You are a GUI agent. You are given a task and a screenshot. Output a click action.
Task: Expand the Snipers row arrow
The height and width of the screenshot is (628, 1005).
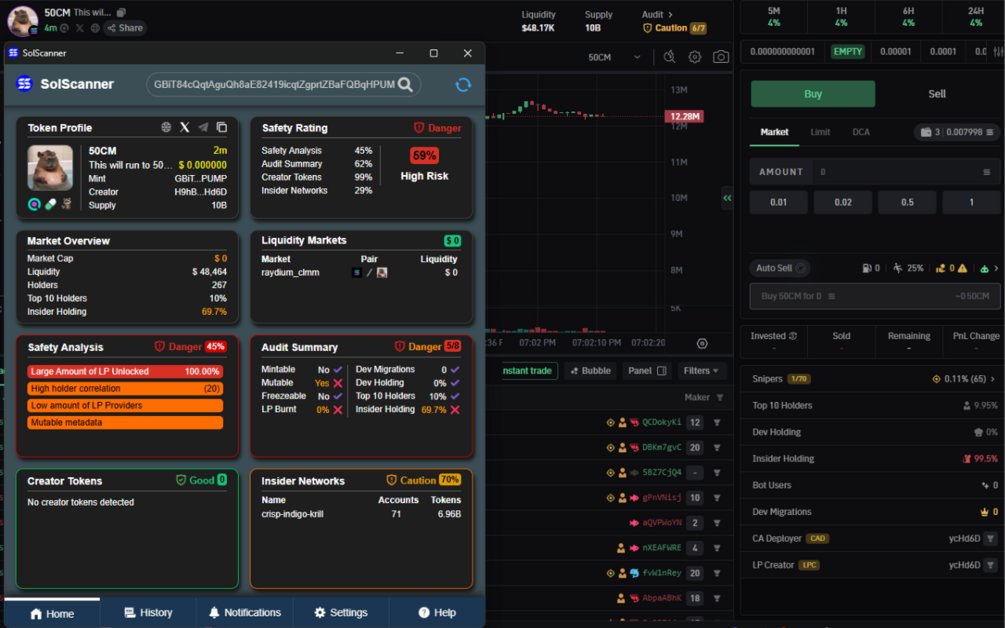[993, 379]
